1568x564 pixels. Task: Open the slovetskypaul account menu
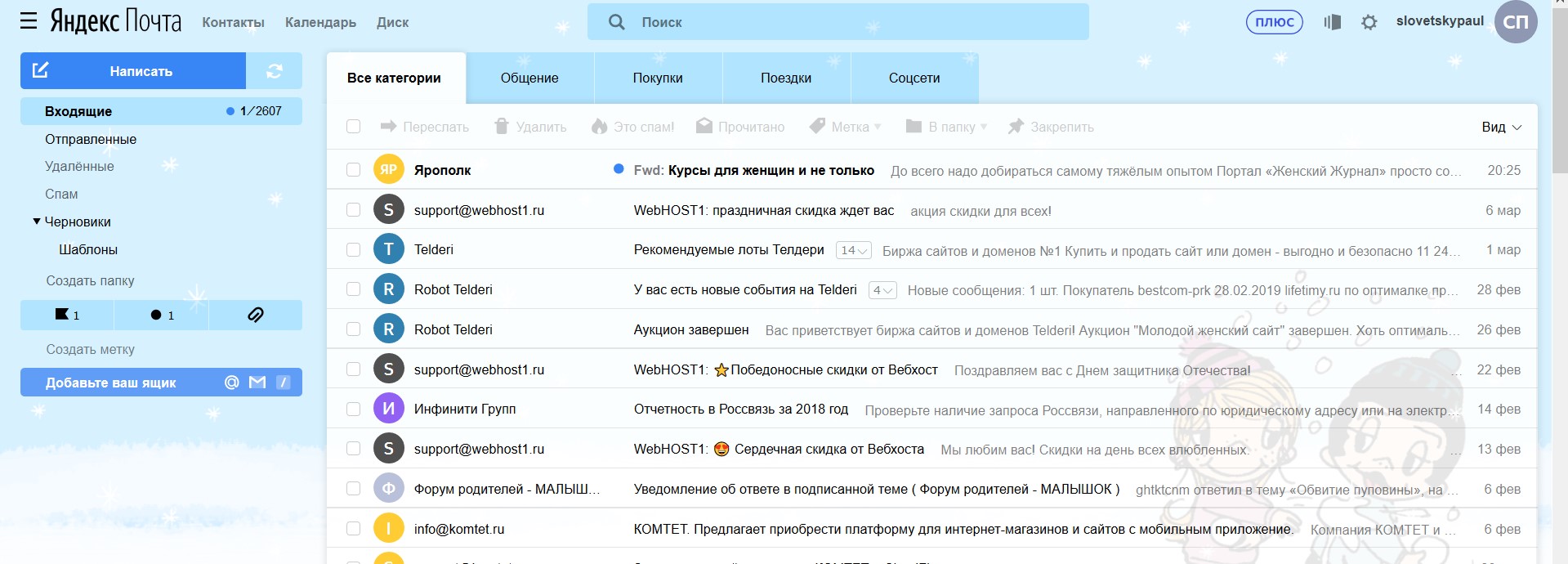click(1440, 21)
